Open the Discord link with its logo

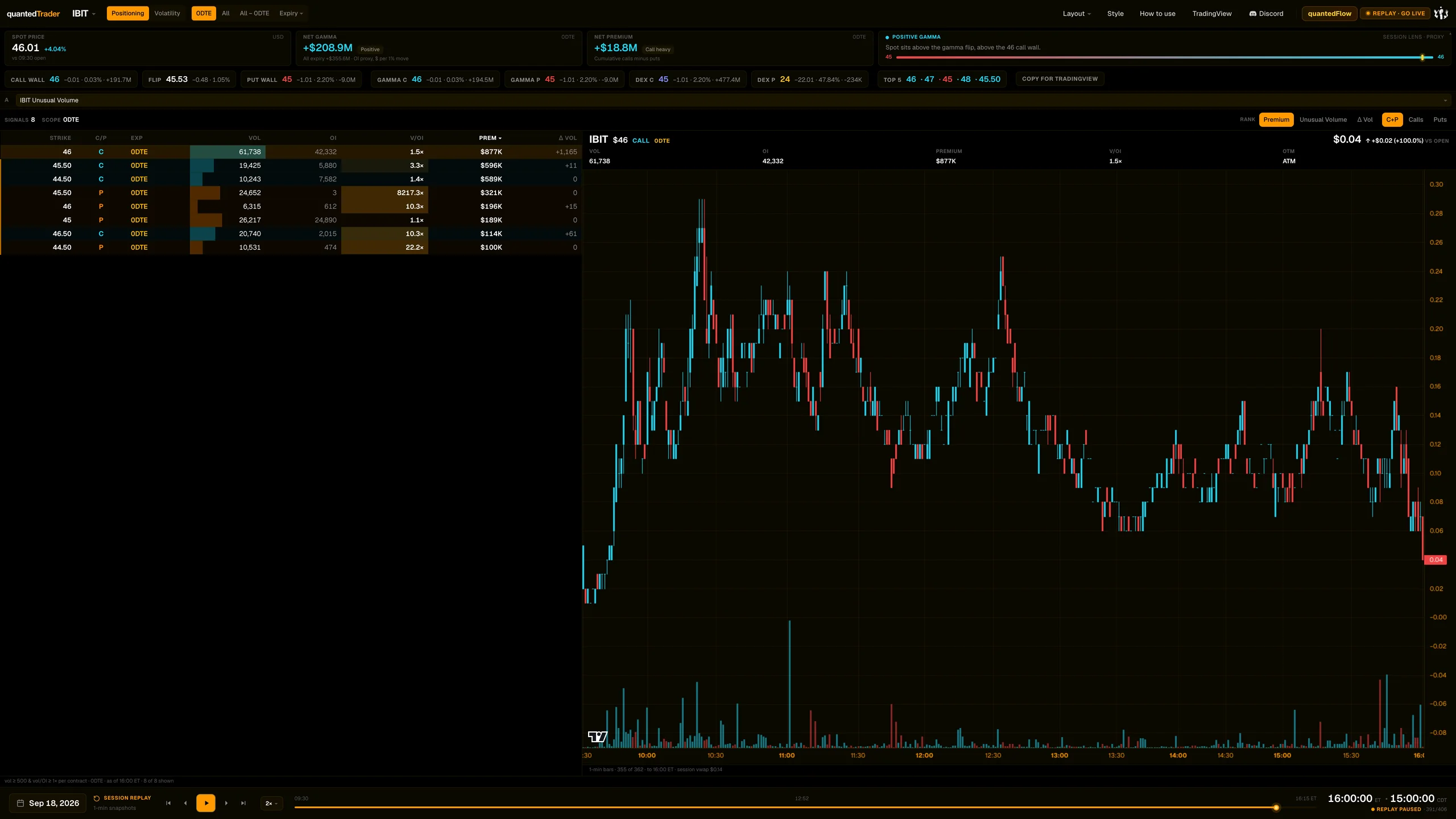click(x=1266, y=14)
